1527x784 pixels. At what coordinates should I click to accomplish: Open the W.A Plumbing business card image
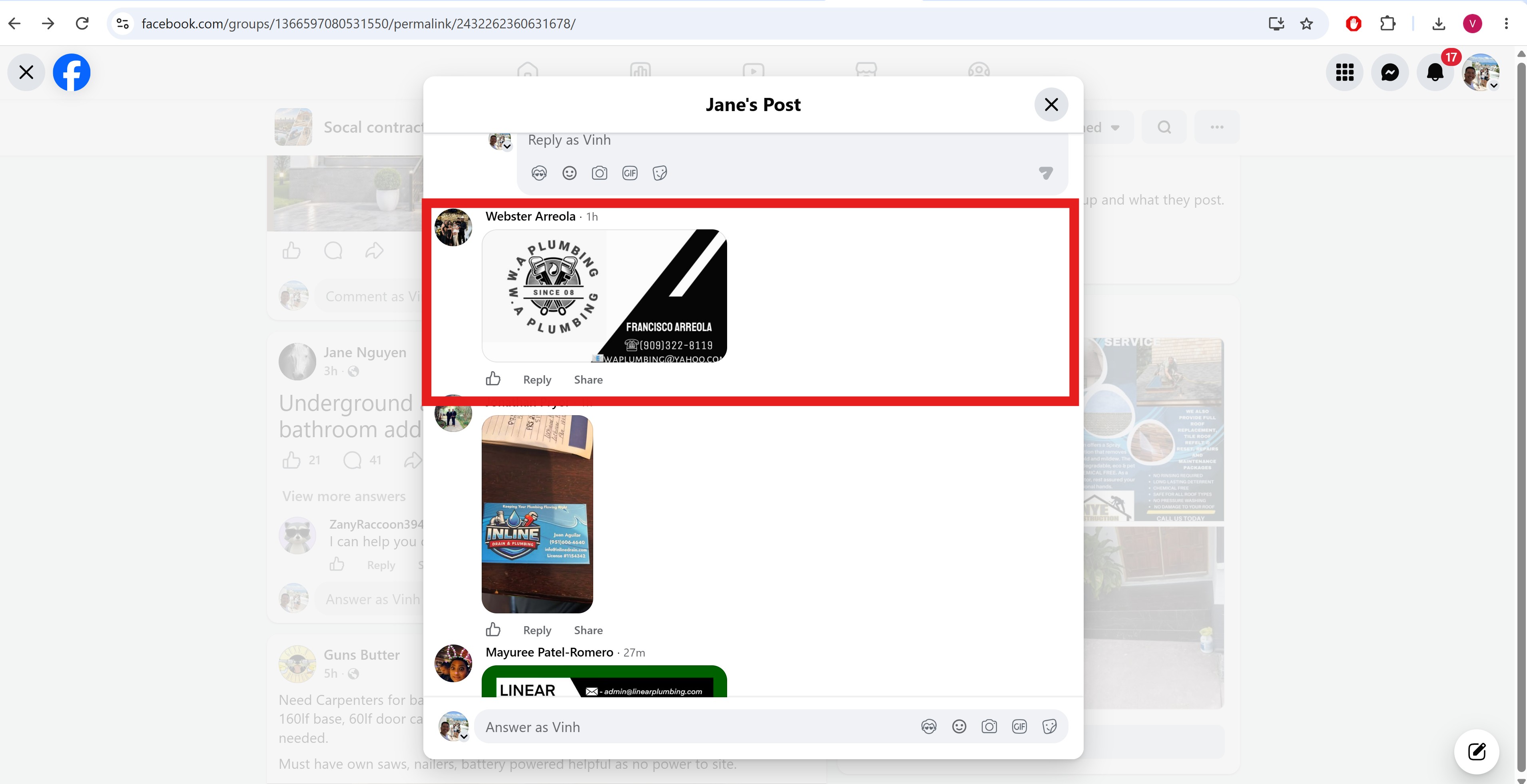(x=604, y=296)
